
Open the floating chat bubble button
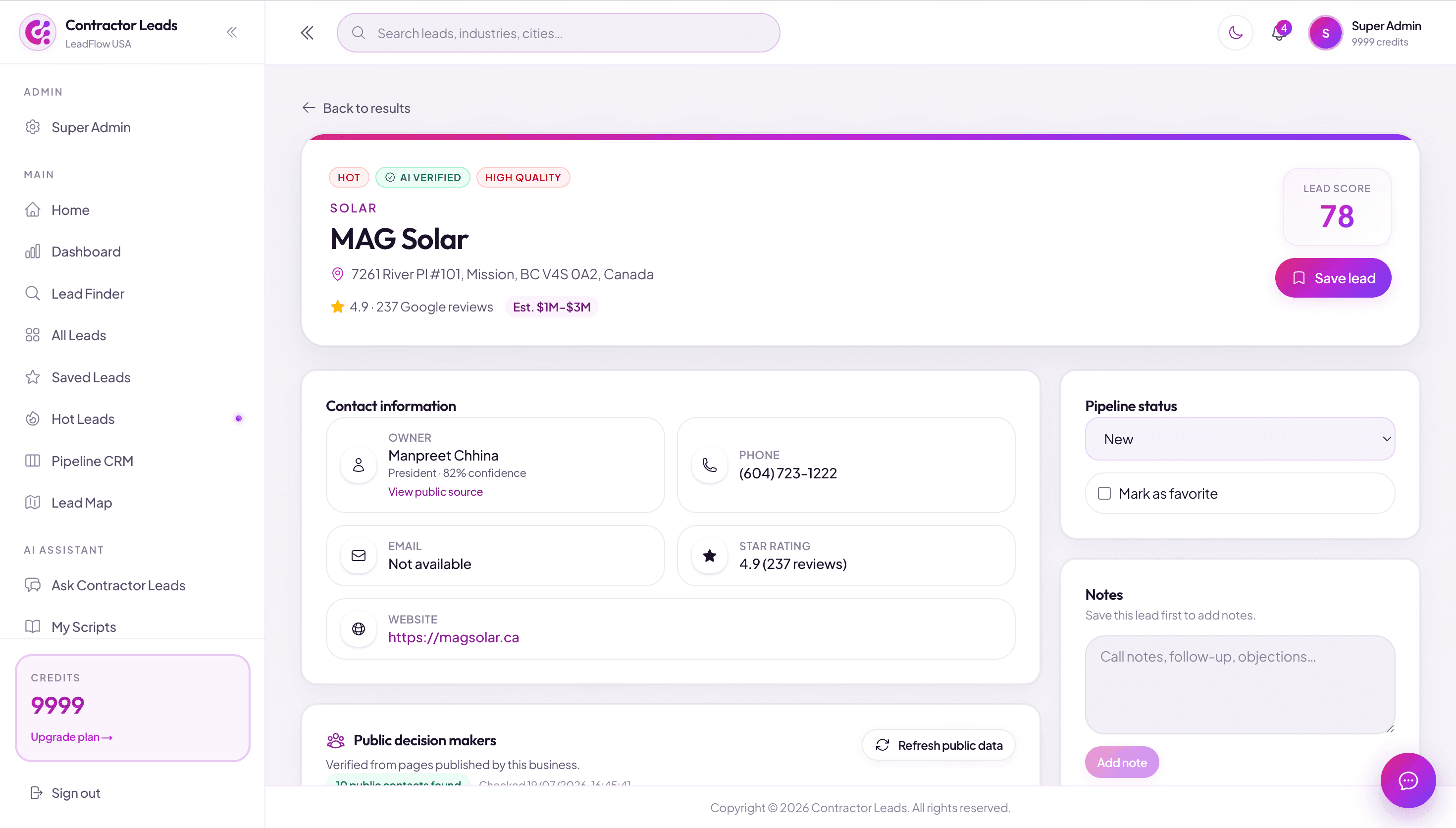coord(1408,781)
